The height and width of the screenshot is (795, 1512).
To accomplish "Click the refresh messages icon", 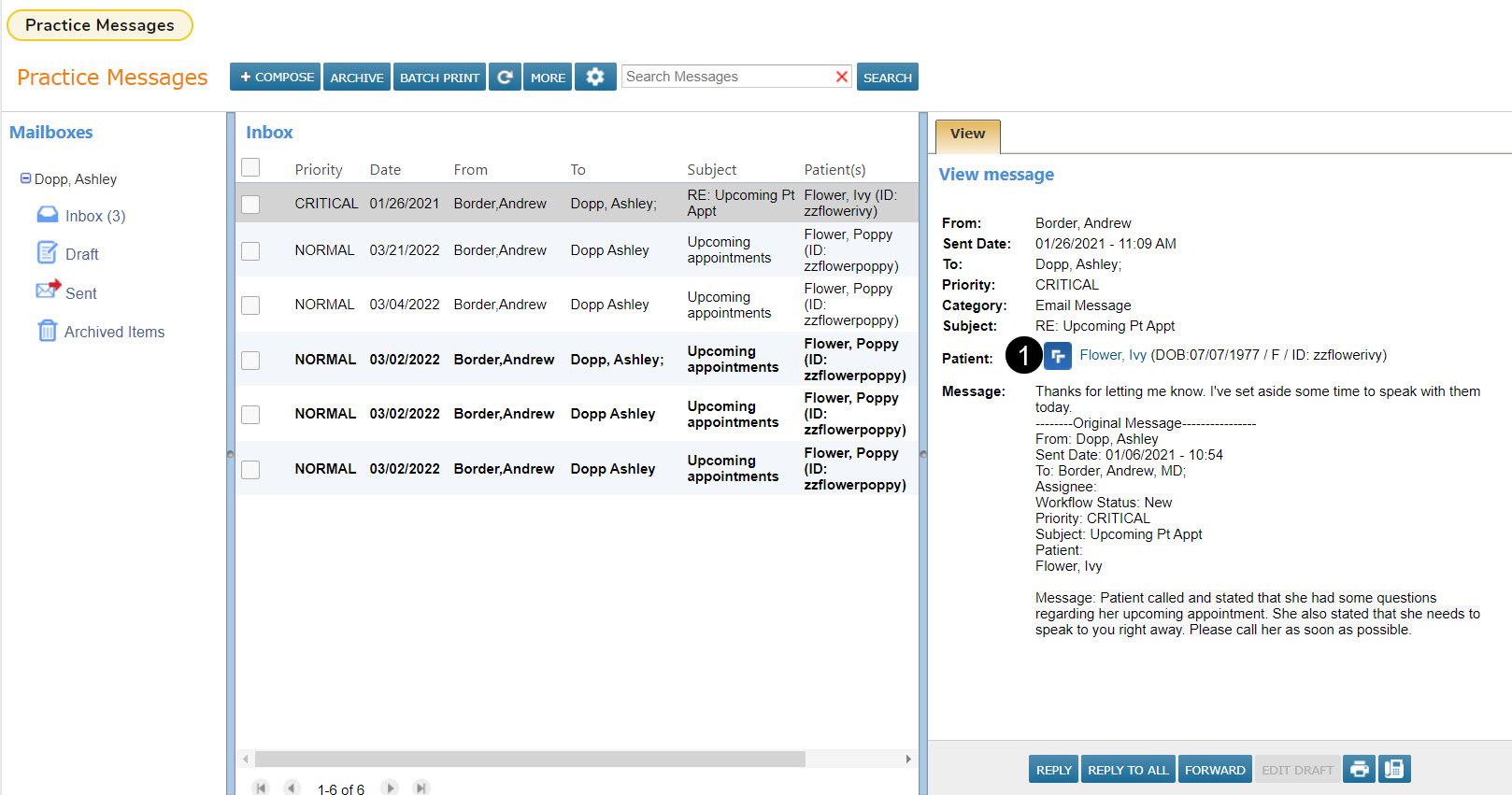I will [505, 78].
